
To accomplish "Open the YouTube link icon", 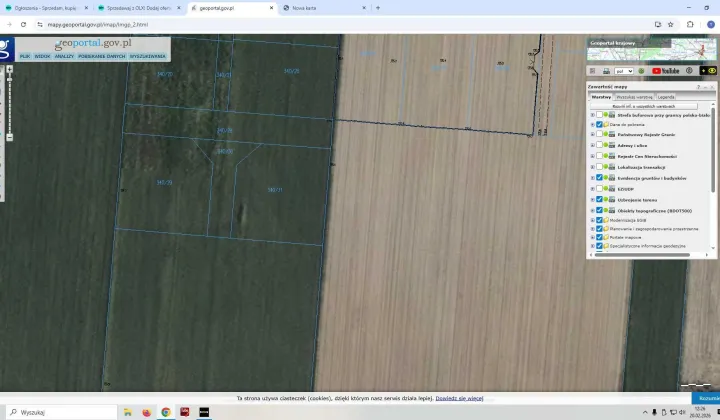I will [x=665, y=71].
